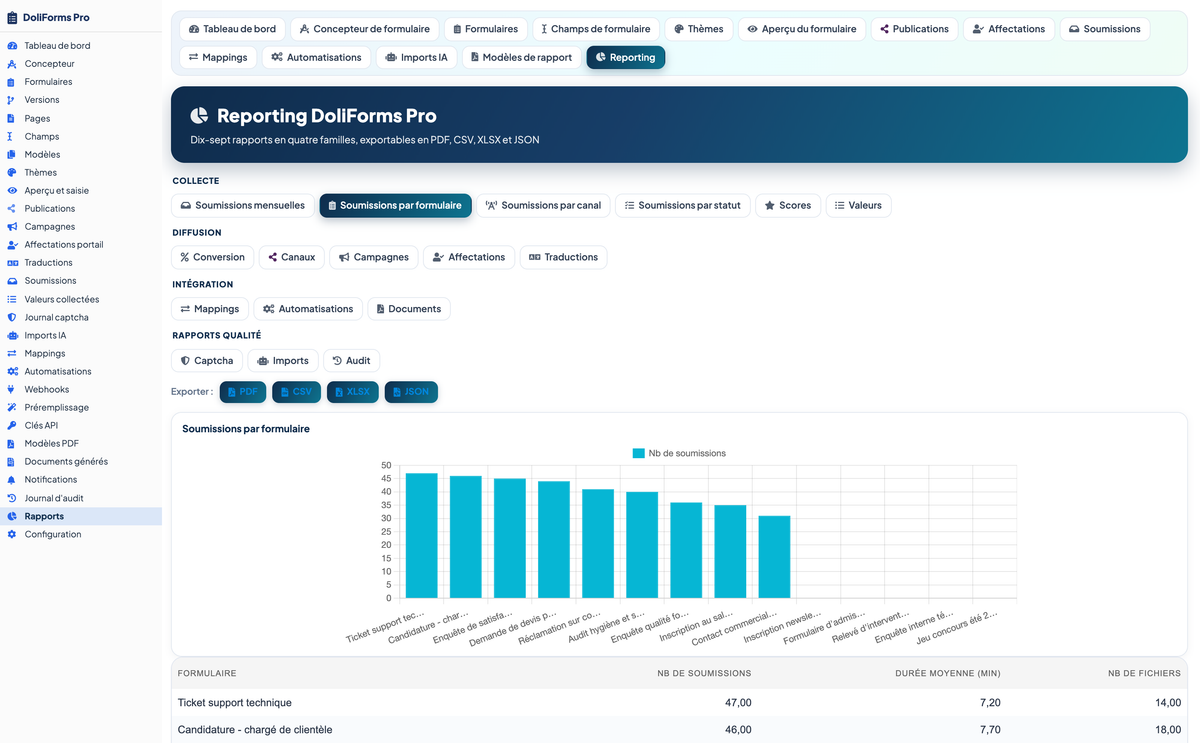Click the Imports IA robot icon in sidebar
The height and width of the screenshot is (743, 1200).
pyautogui.click(x=12, y=335)
